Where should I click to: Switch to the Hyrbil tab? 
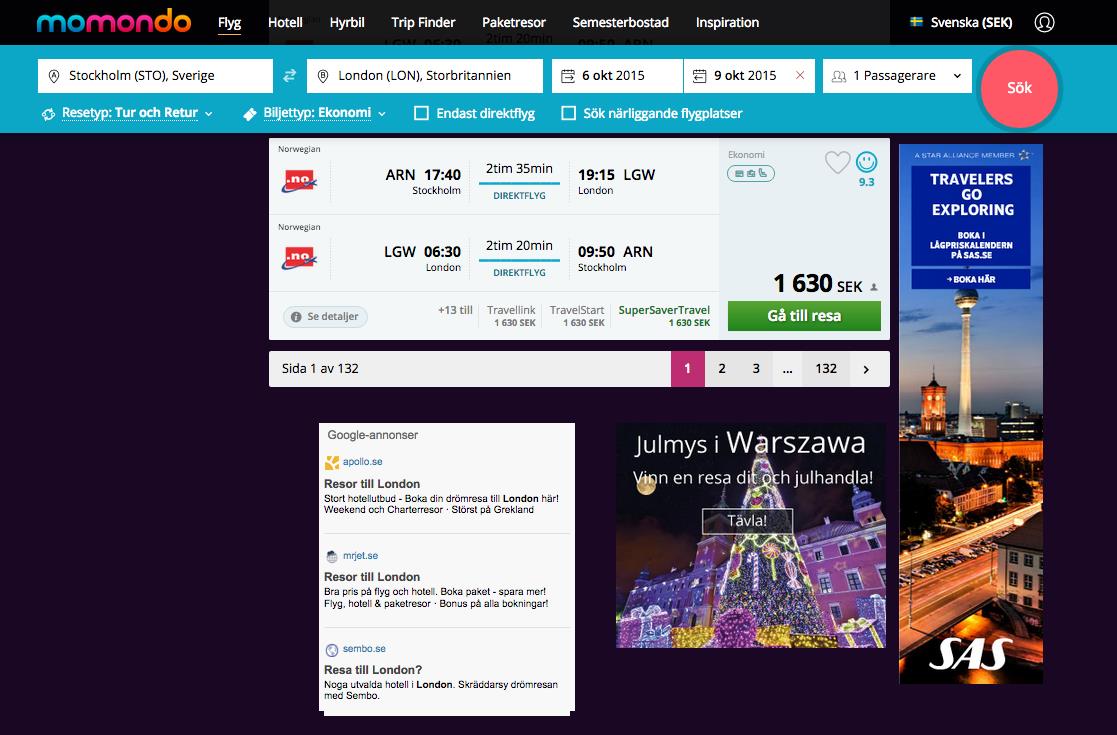point(347,23)
